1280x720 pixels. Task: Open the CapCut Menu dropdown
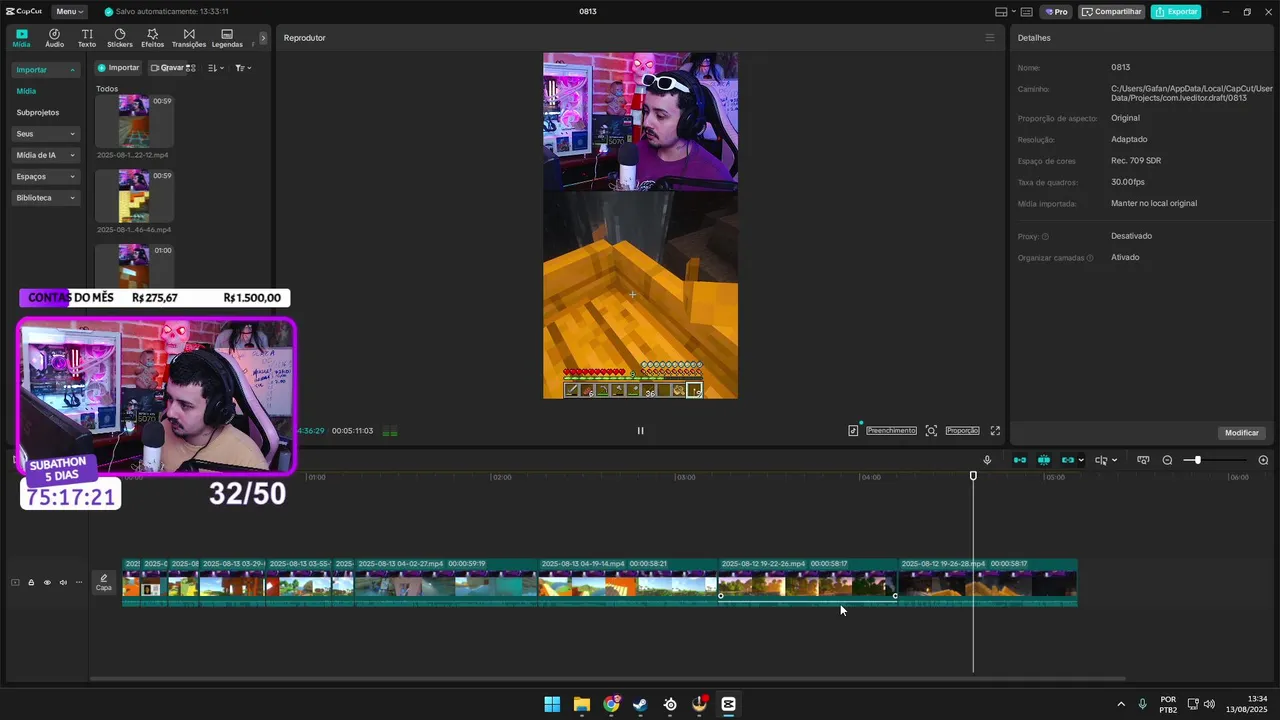click(69, 12)
